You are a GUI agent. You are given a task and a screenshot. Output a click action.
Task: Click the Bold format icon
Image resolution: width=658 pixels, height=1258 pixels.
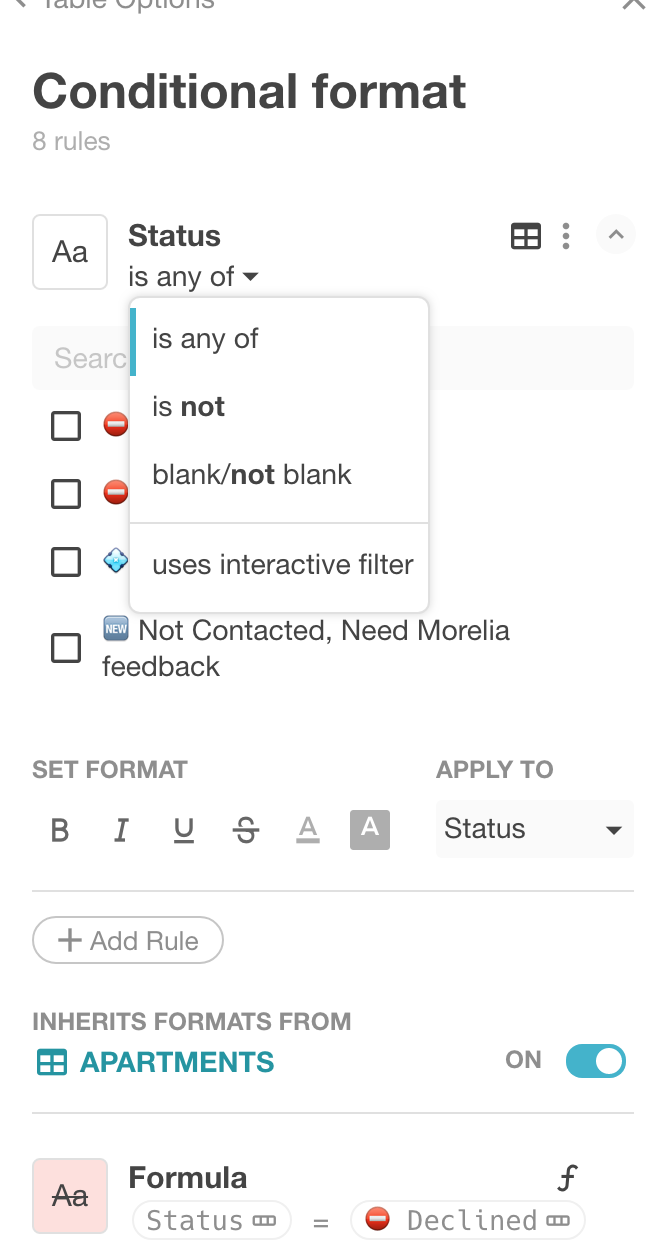pos(60,830)
